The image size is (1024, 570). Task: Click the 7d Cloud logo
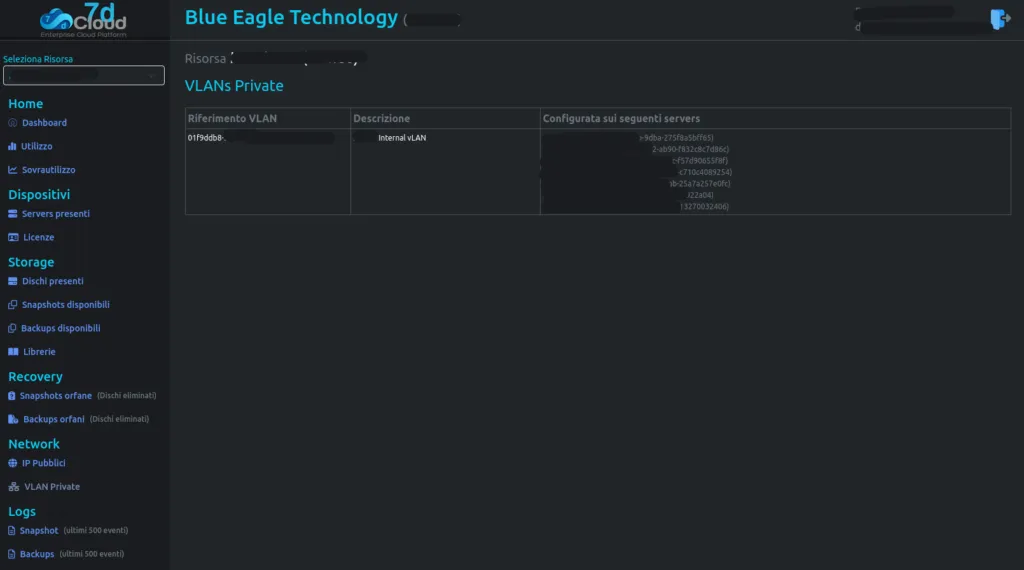(83, 20)
